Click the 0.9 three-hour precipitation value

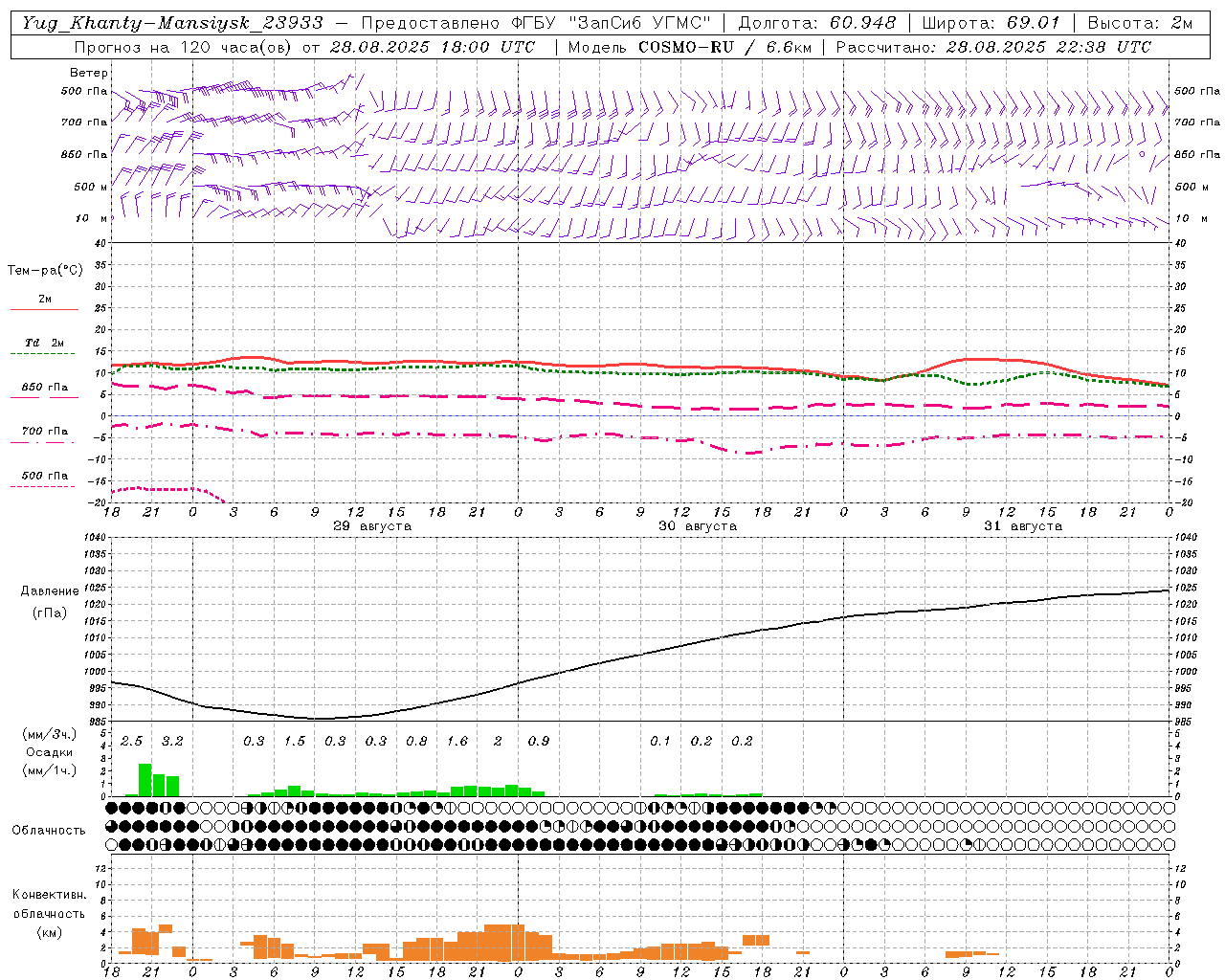(x=539, y=741)
